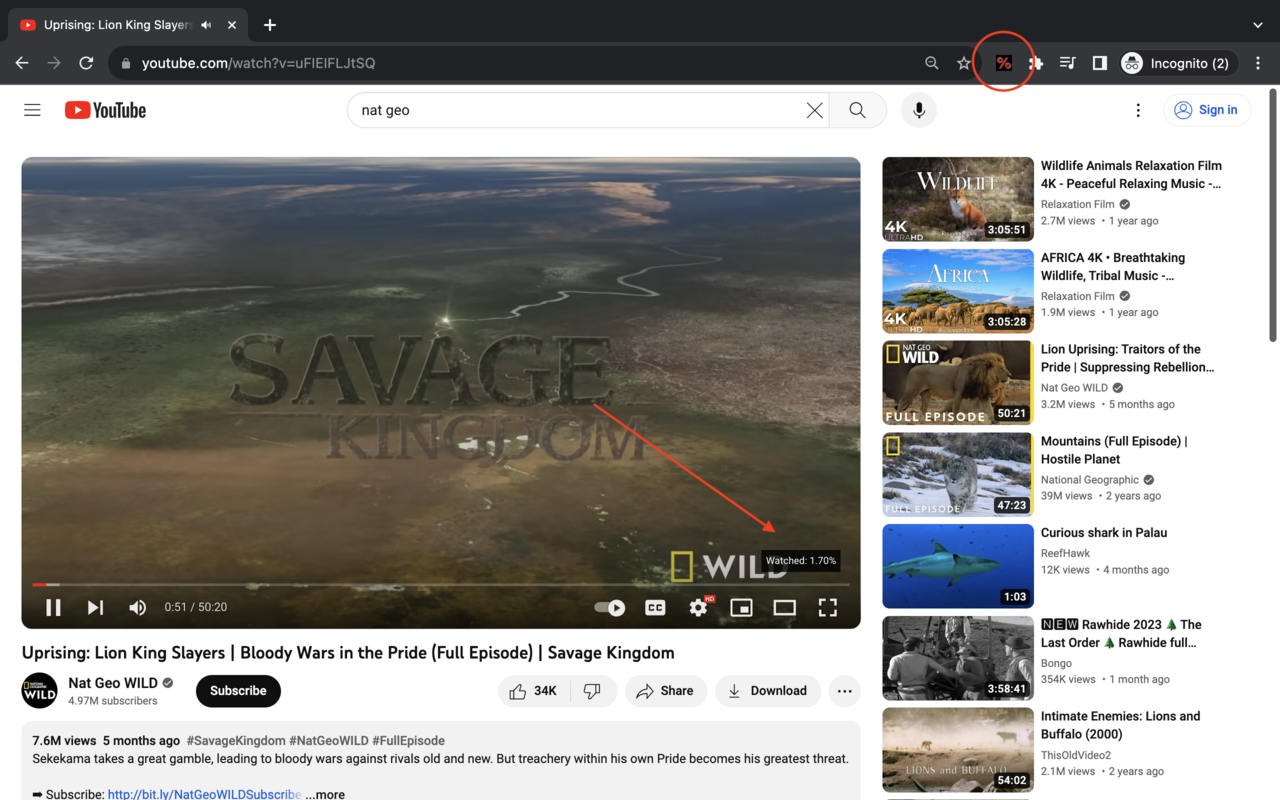
Task: Seek on the video progress bar
Action: point(441,584)
